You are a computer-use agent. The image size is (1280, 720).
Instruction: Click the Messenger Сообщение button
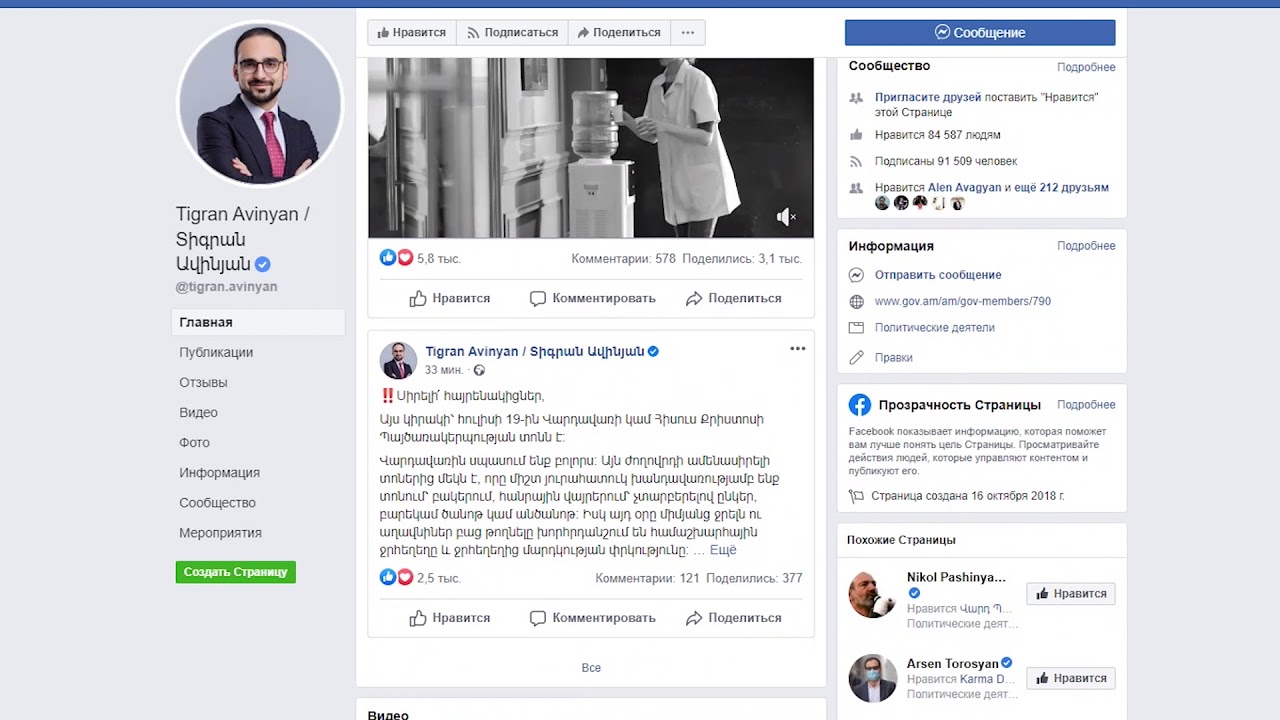(979, 32)
